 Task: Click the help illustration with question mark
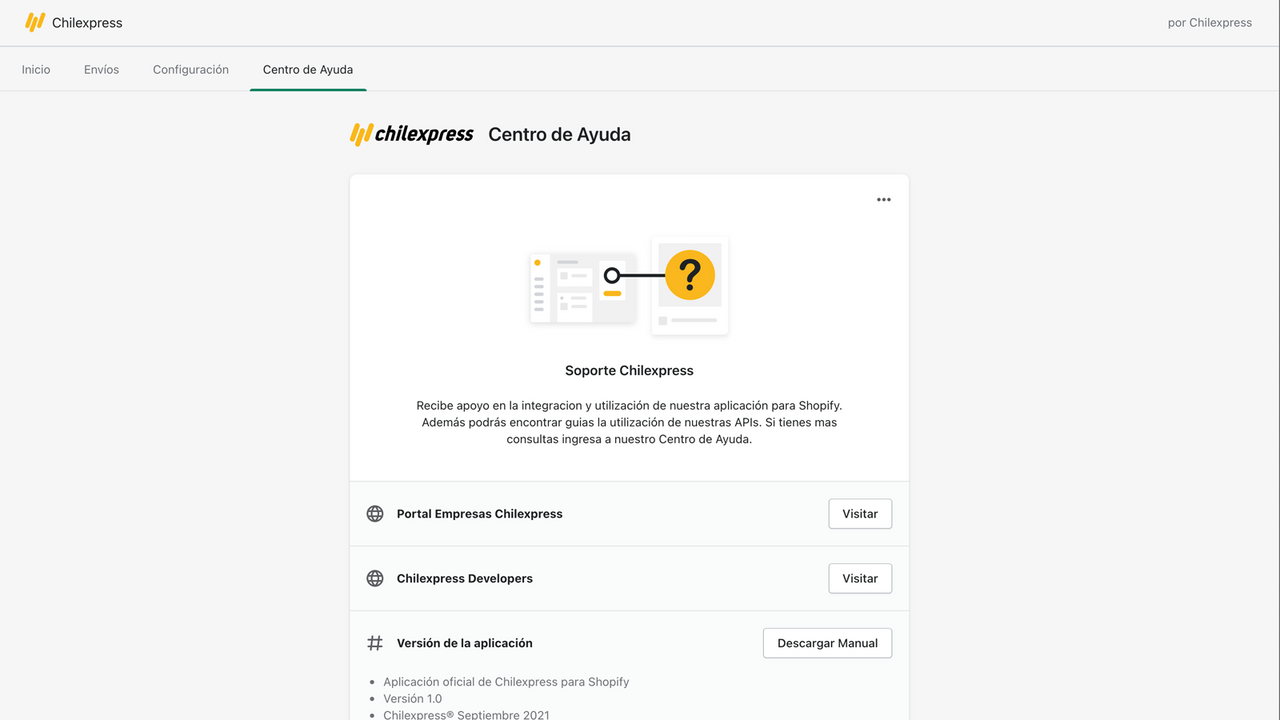pos(629,286)
